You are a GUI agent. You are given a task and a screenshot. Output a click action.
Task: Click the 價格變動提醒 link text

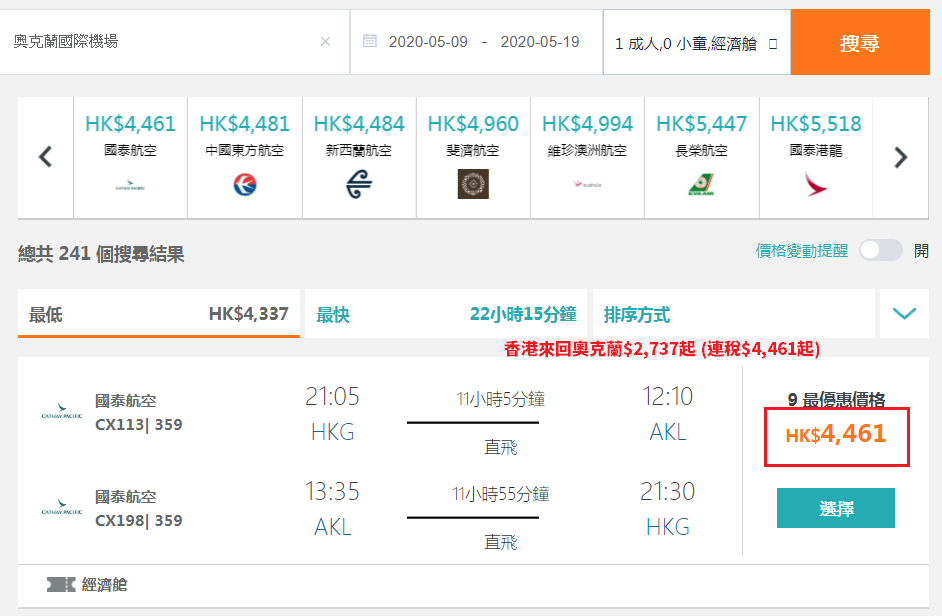click(802, 251)
